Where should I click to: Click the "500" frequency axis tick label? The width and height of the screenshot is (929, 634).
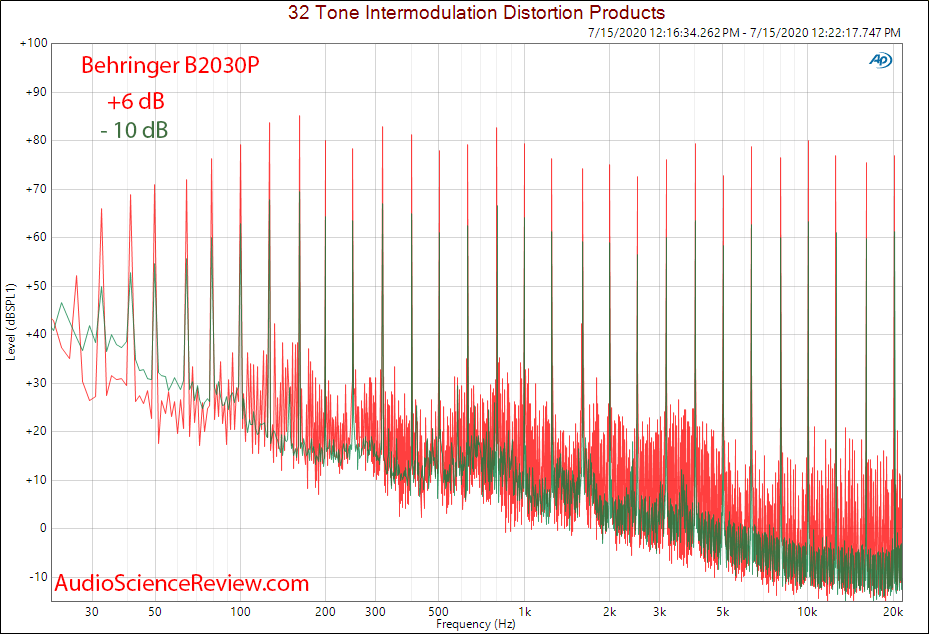click(x=438, y=612)
